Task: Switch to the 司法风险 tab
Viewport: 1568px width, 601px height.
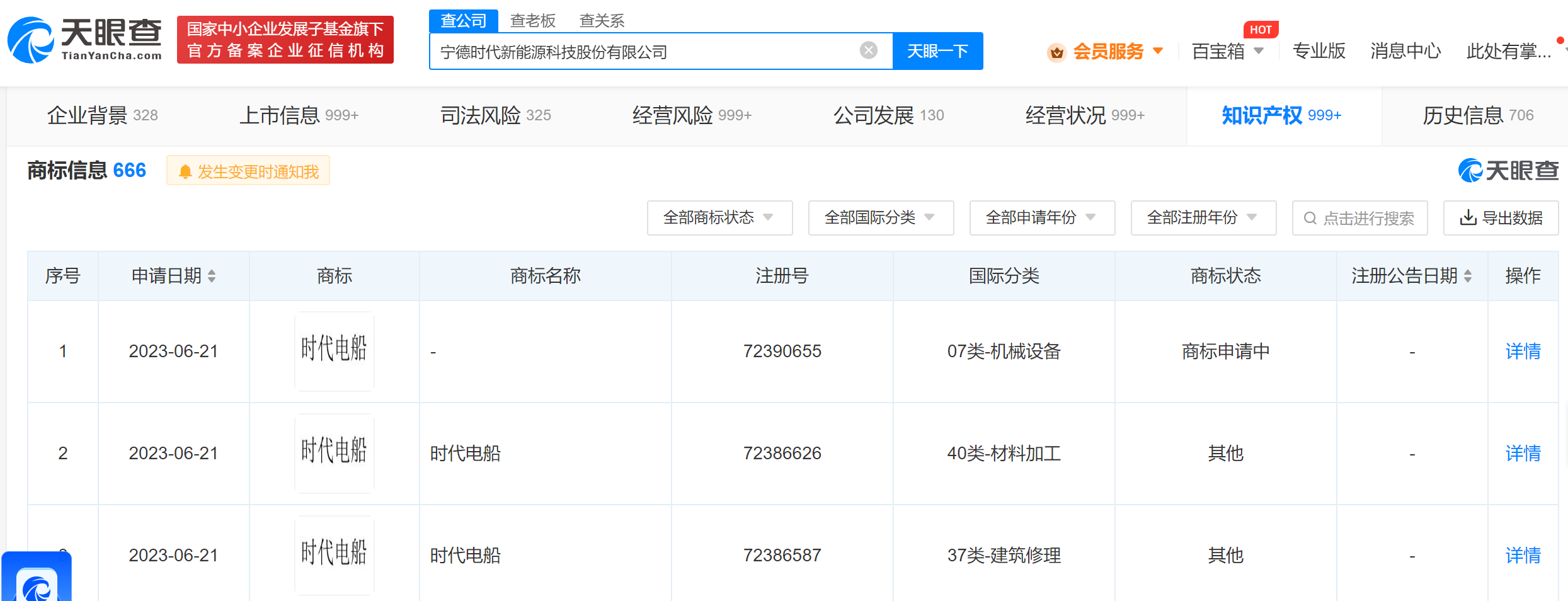Action: click(x=495, y=115)
